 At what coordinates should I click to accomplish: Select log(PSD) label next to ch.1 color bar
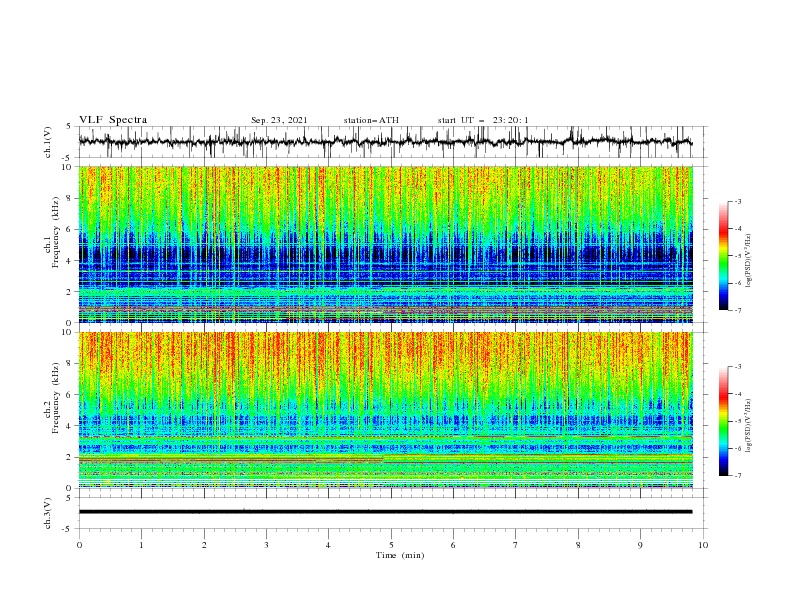pyautogui.click(x=749, y=261)
